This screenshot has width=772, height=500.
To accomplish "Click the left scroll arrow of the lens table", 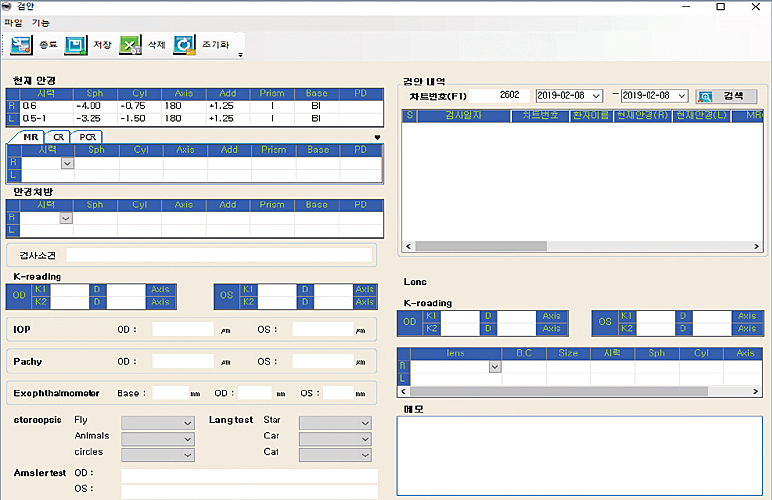I will pyautogui.click(x=404, y=391).
